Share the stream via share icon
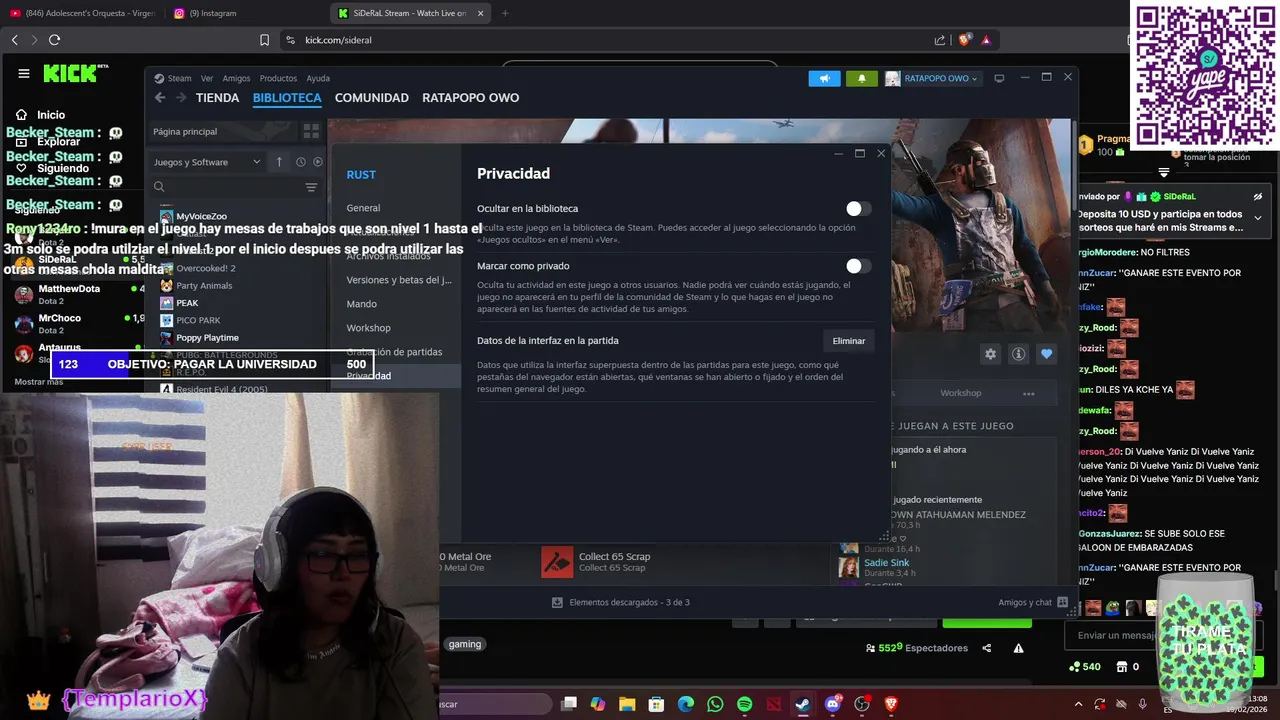The width and height of the screenshot is (1280, 720). tap(987, 648)
